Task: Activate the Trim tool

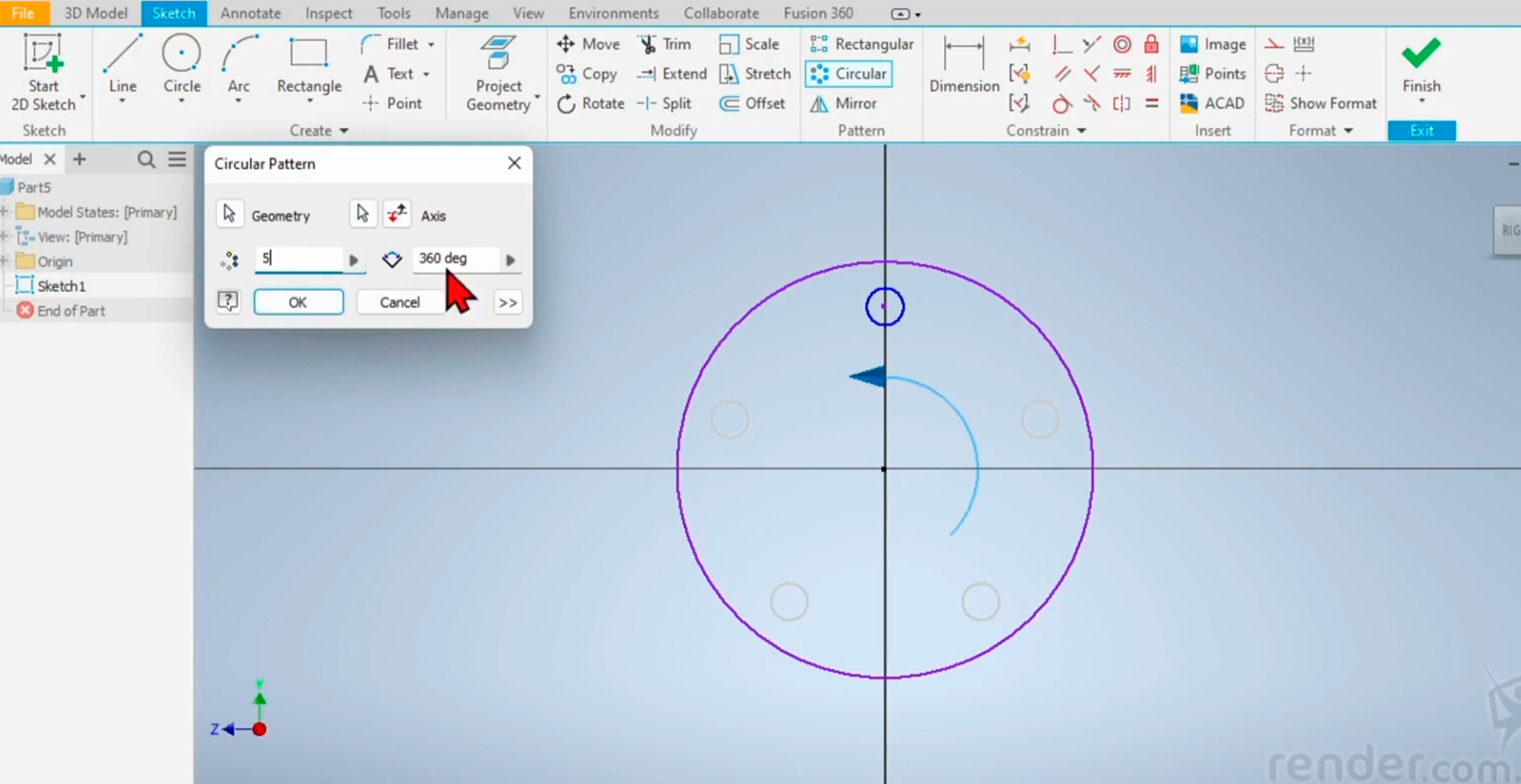Action: (x=665, y=45)
